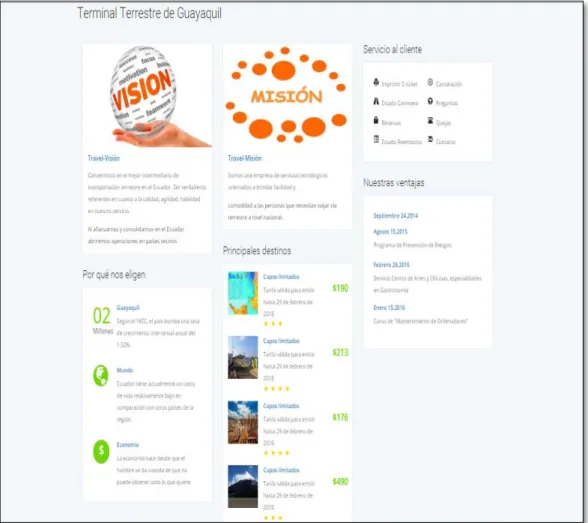Open the Agosto 15,2015 entry

point(390,232)
